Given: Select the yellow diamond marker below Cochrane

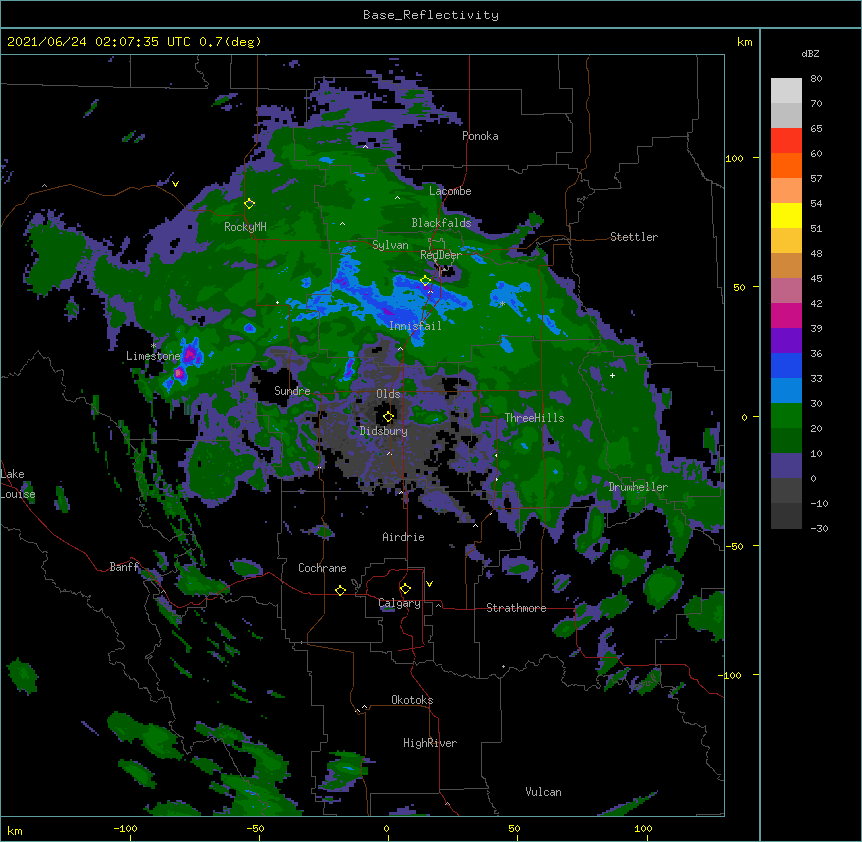Looking at the screenshot, I should pyautogui.click(x=340, y=590).
